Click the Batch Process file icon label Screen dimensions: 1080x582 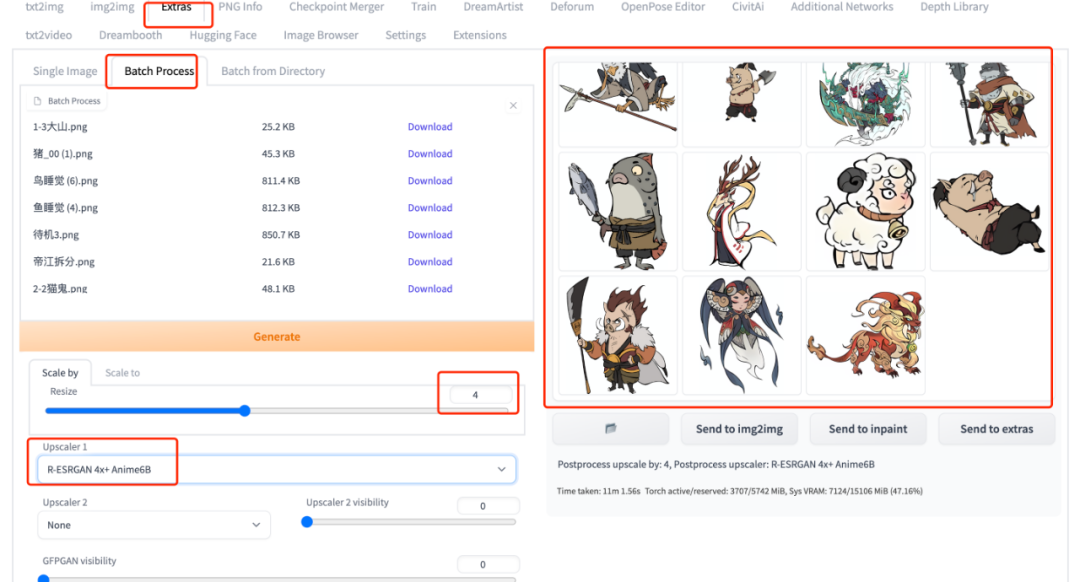click(67, 101)
